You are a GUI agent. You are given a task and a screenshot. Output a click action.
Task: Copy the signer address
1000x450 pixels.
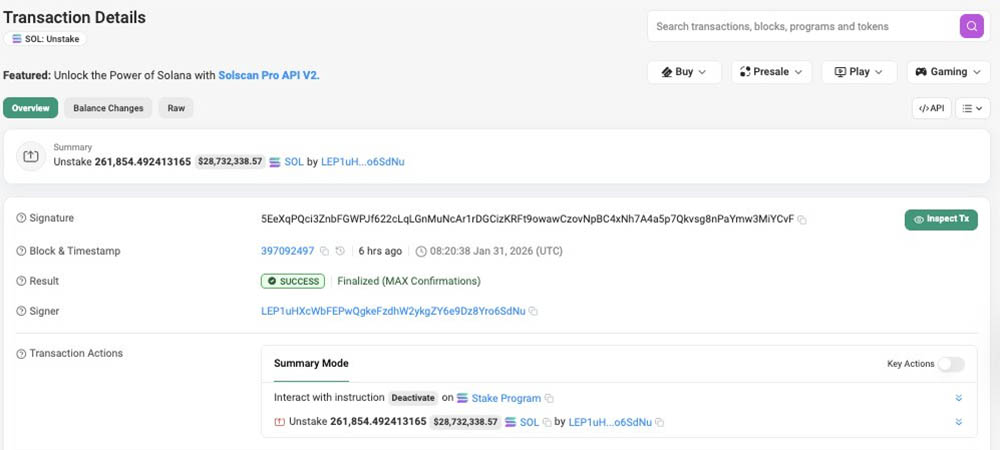533,312
